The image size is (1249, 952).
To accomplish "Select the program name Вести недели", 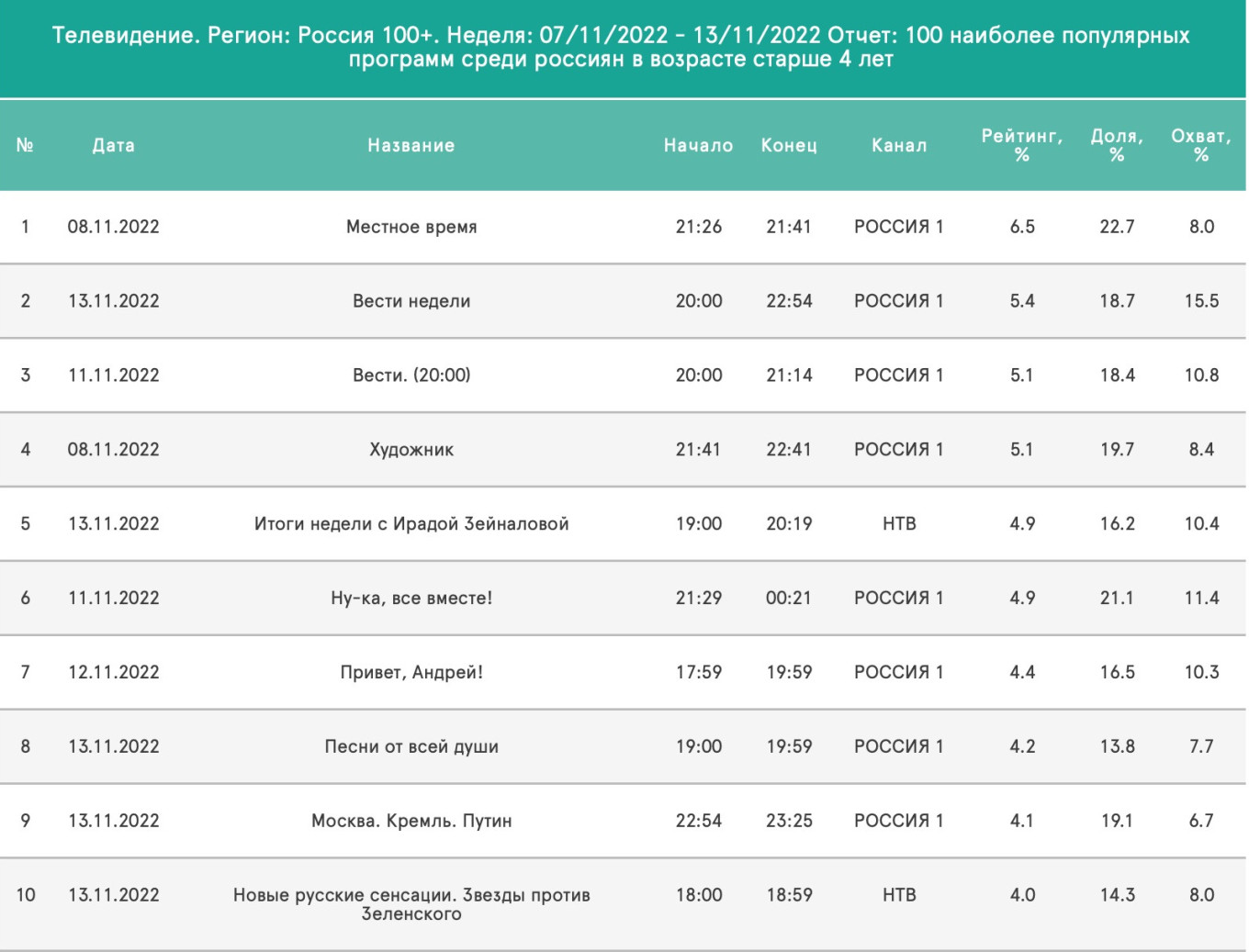I will (x=411, y=301).
